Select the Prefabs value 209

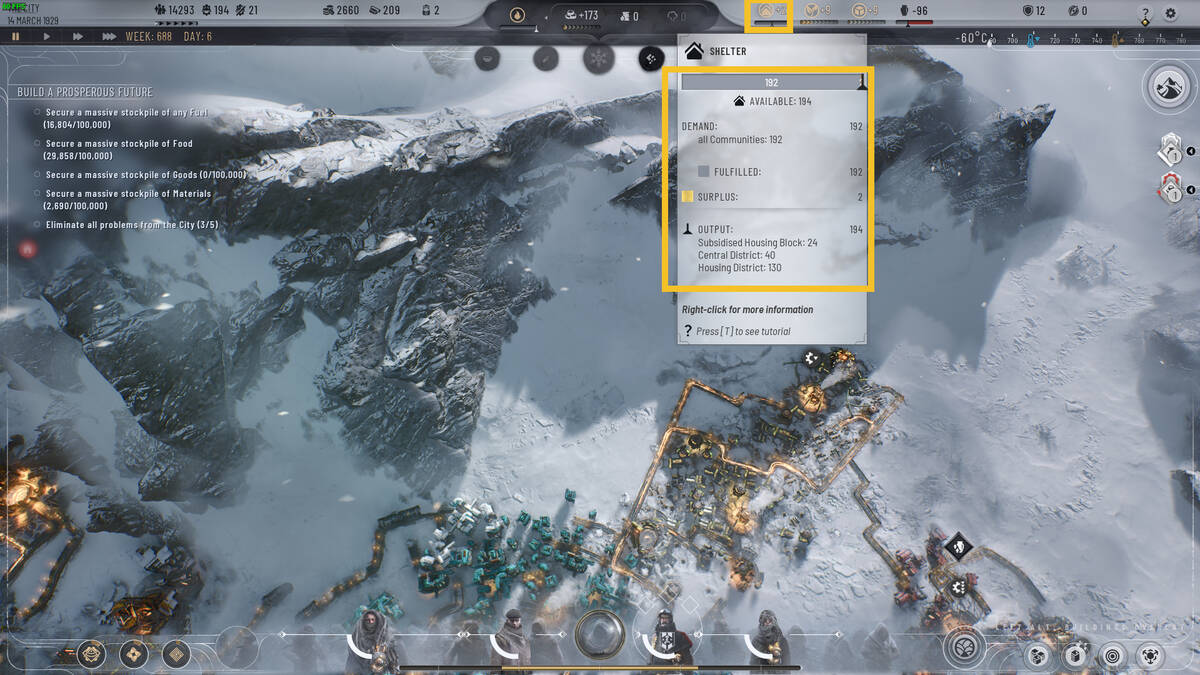(384, 11)
